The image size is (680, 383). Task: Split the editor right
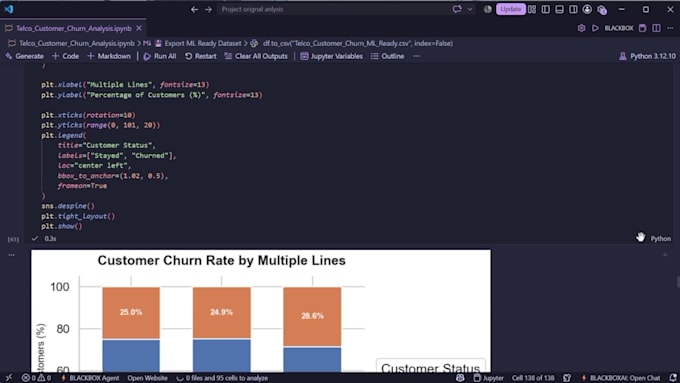(x=657, y=28)
